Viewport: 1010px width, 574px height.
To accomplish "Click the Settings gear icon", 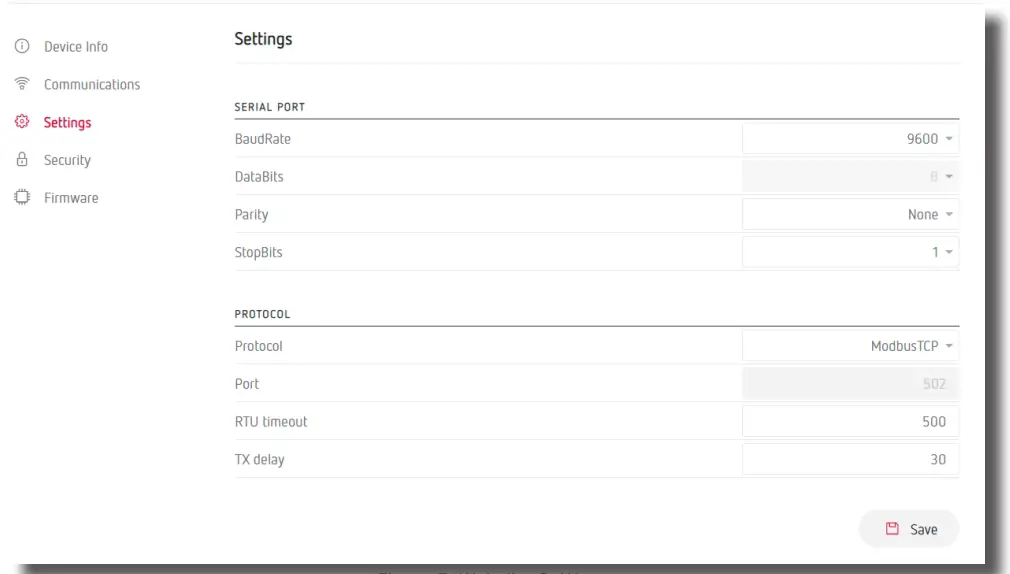I will (x=21, y=122).
